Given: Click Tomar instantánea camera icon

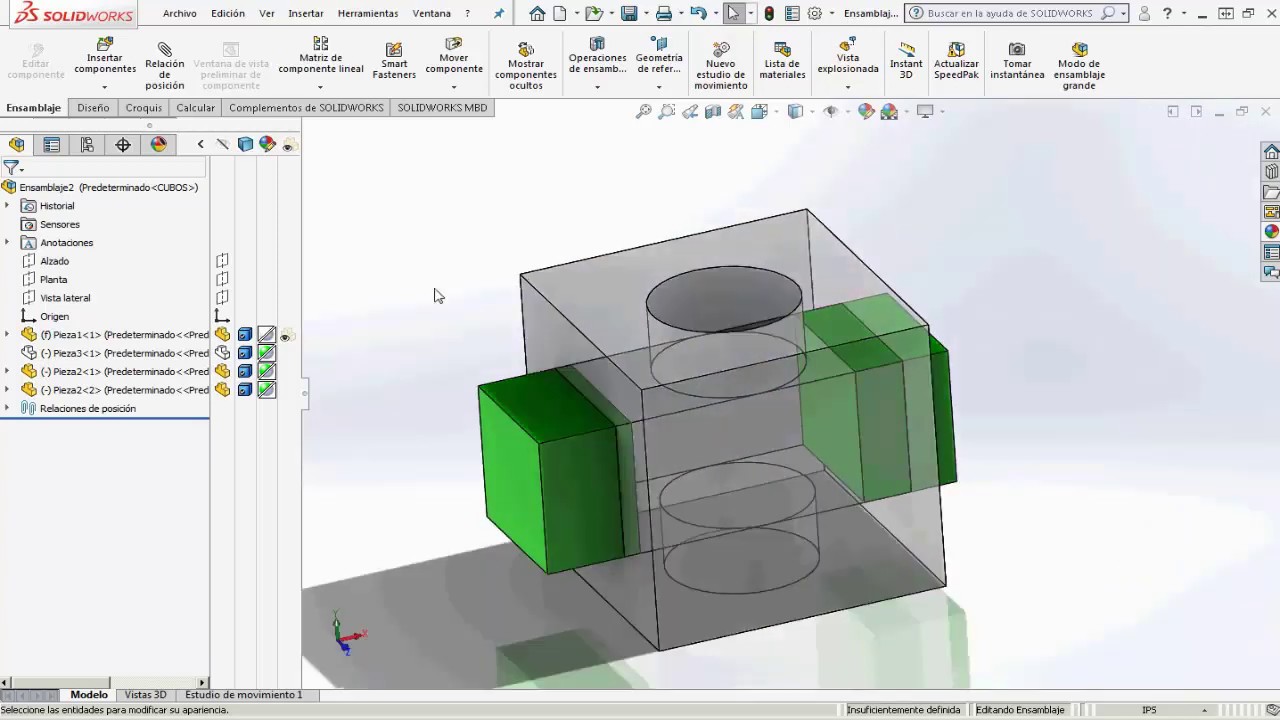Looking at the screenshot, I should [1017, 60].
